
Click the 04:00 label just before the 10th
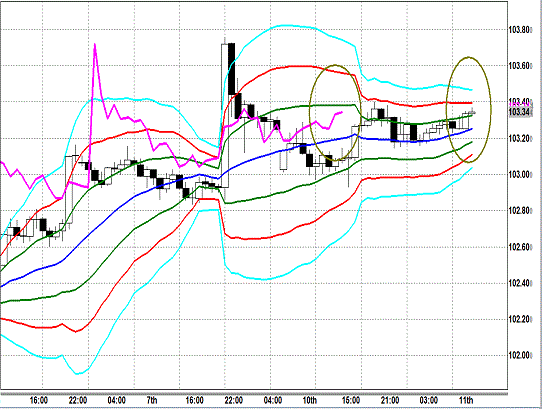272,400
